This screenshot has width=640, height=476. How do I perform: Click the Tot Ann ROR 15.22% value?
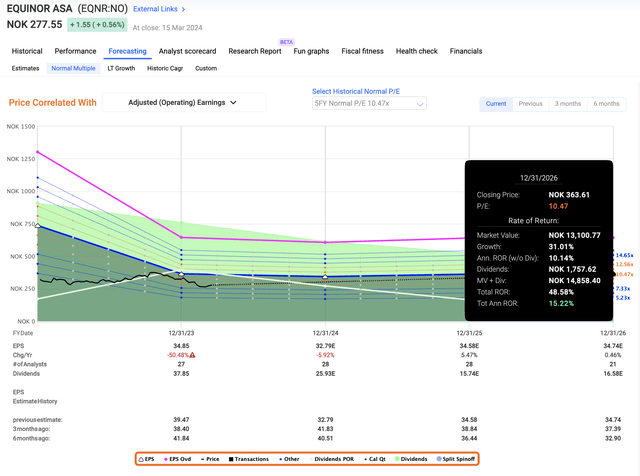point(561,303)
